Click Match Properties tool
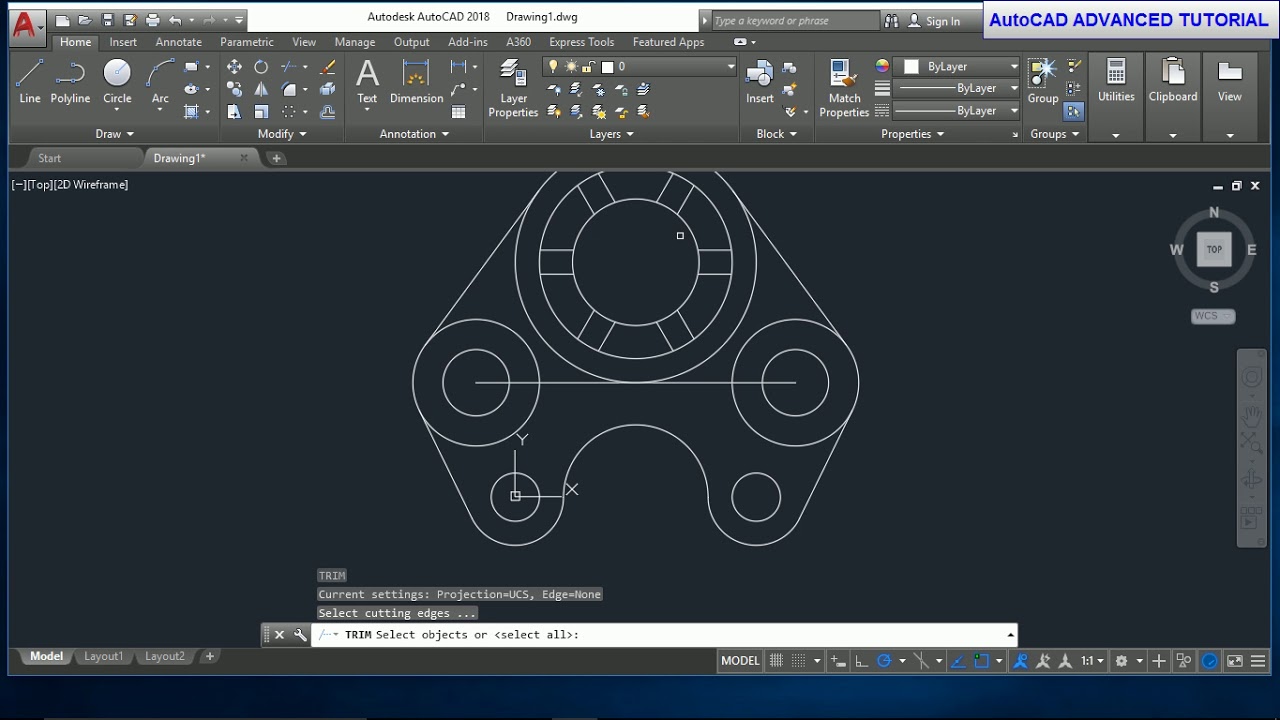1280x720 pixels. click(844, 88)
